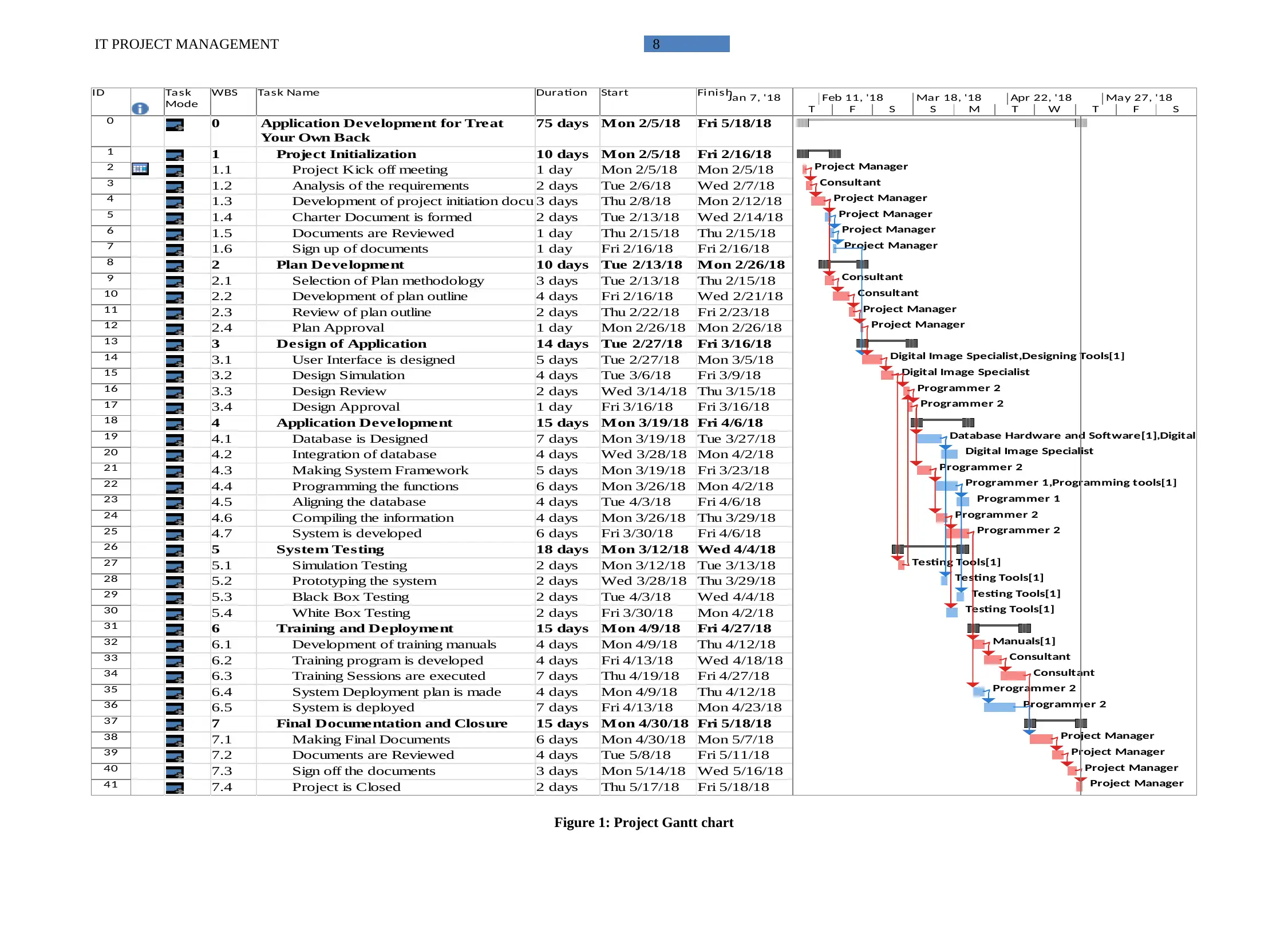Image resolution: width=1288 pixels, height=945 pixels.
Task: Select 'Making Final Documents' task
Action: [x=371, y=739]
